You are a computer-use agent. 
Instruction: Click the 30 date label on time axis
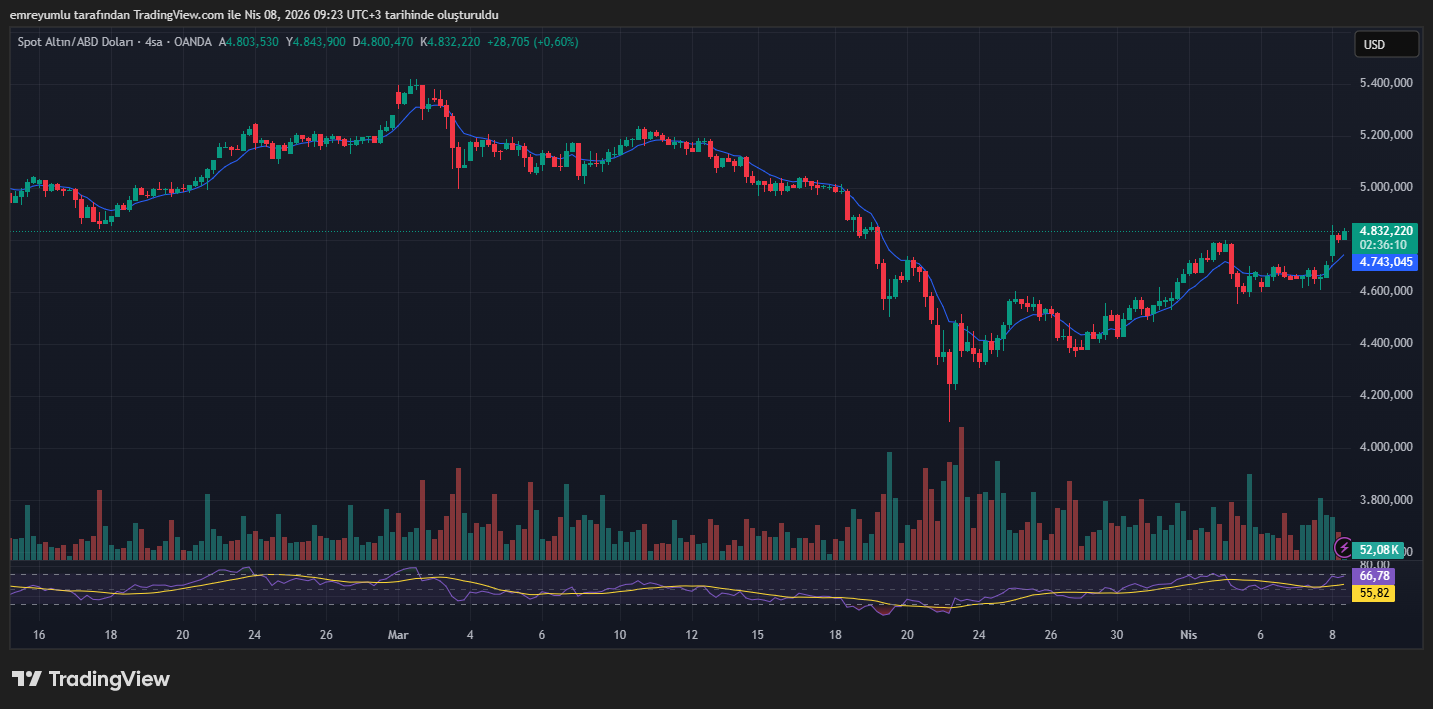(1117, 635)
